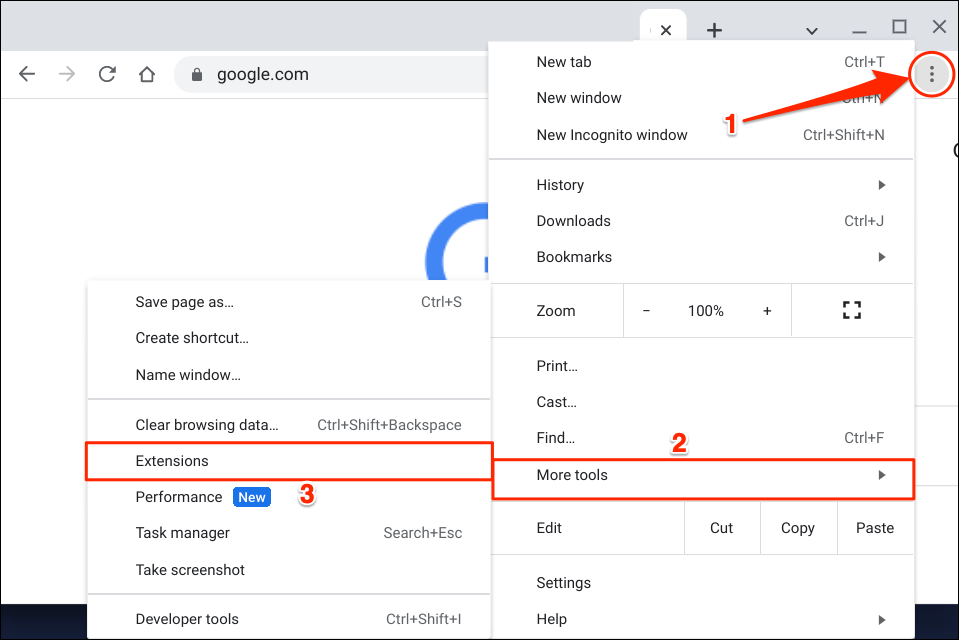Click the Paste button in Edit row
Screen dimensions: 959x640
point(874,528)
